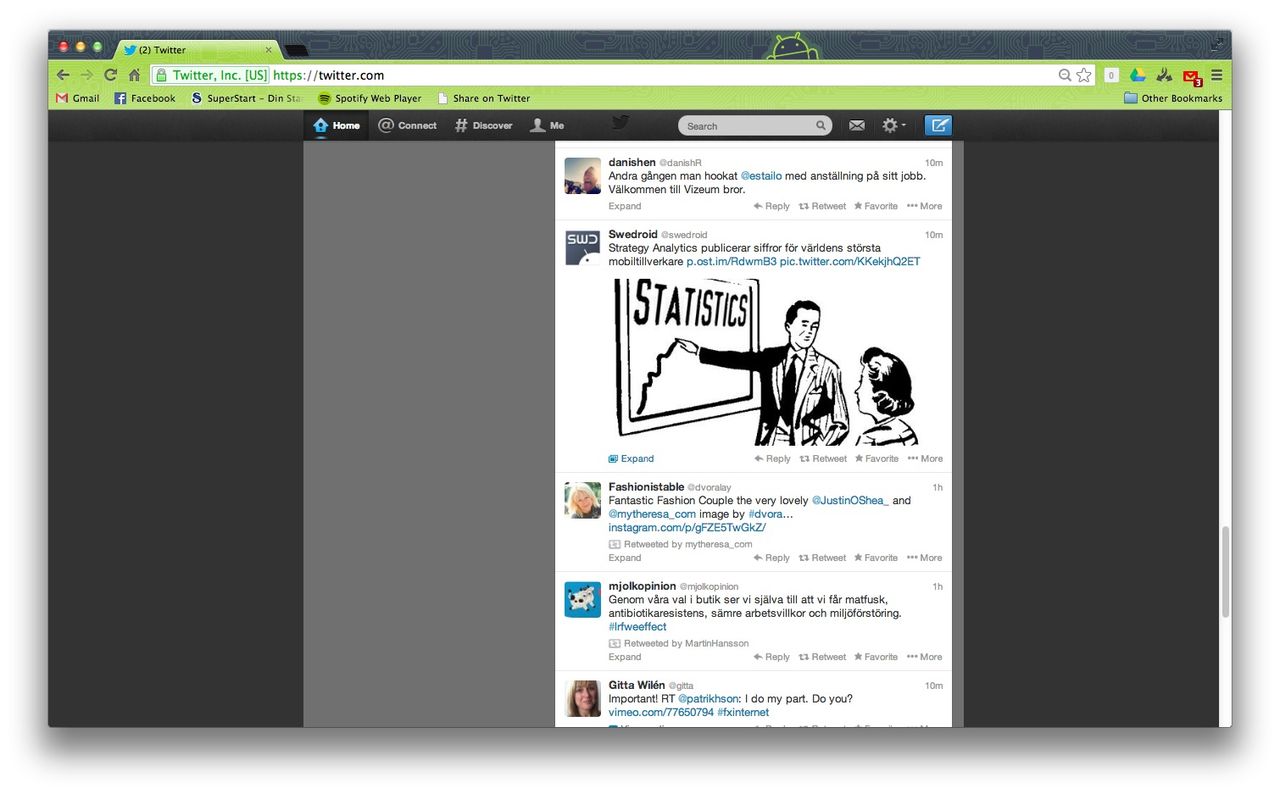The height and width of the screenshot is (794, 1280).
Task: Favorite the mjolkopinion tweet
Action: tap(875, 657)
